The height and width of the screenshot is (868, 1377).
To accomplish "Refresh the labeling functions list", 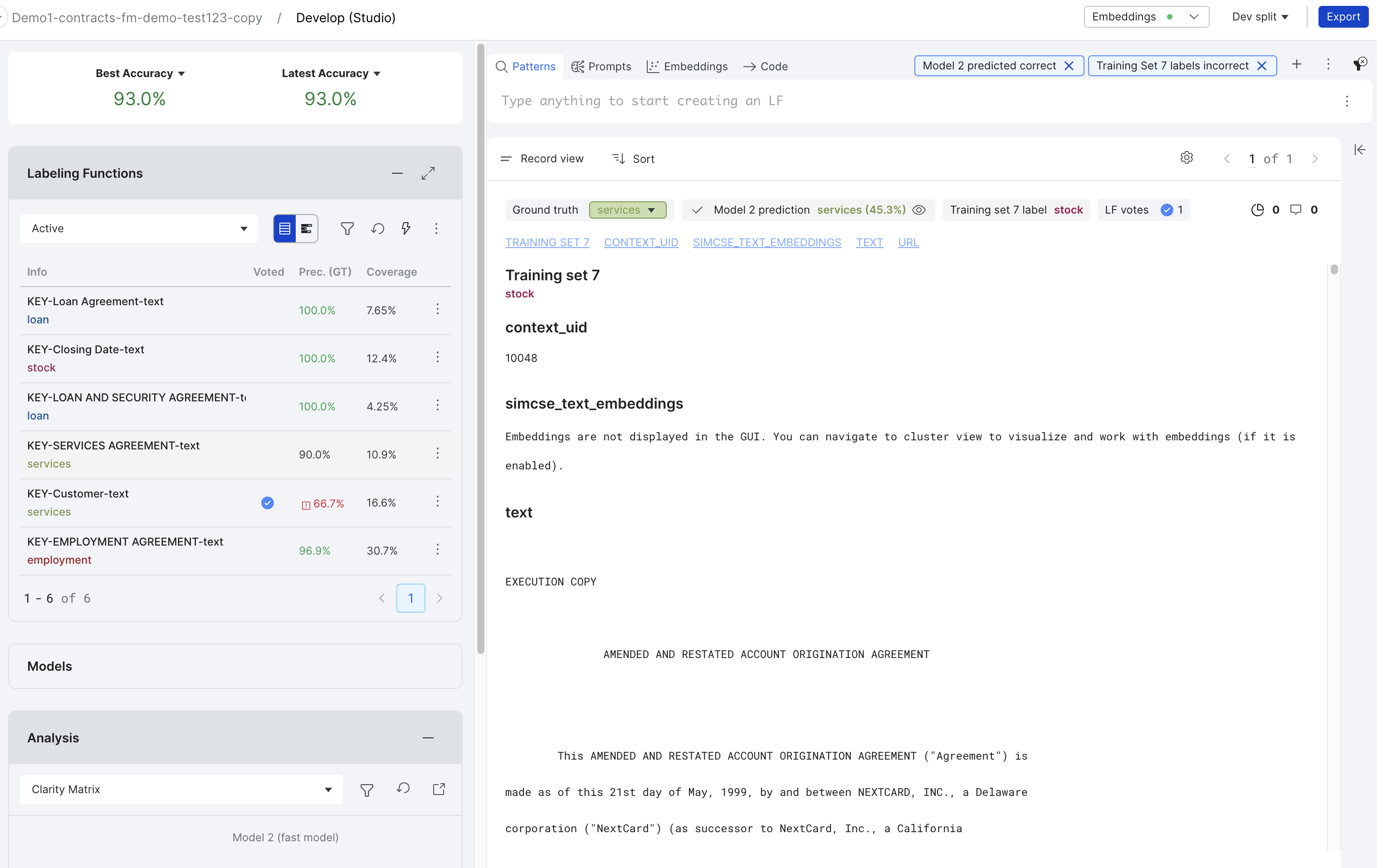I will pyautogui.click(x=377, y=229).
